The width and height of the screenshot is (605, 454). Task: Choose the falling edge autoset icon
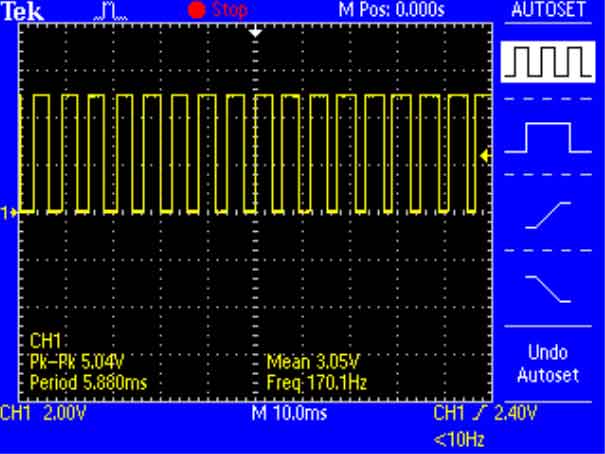pyautogui.click(x=547, y=289)
